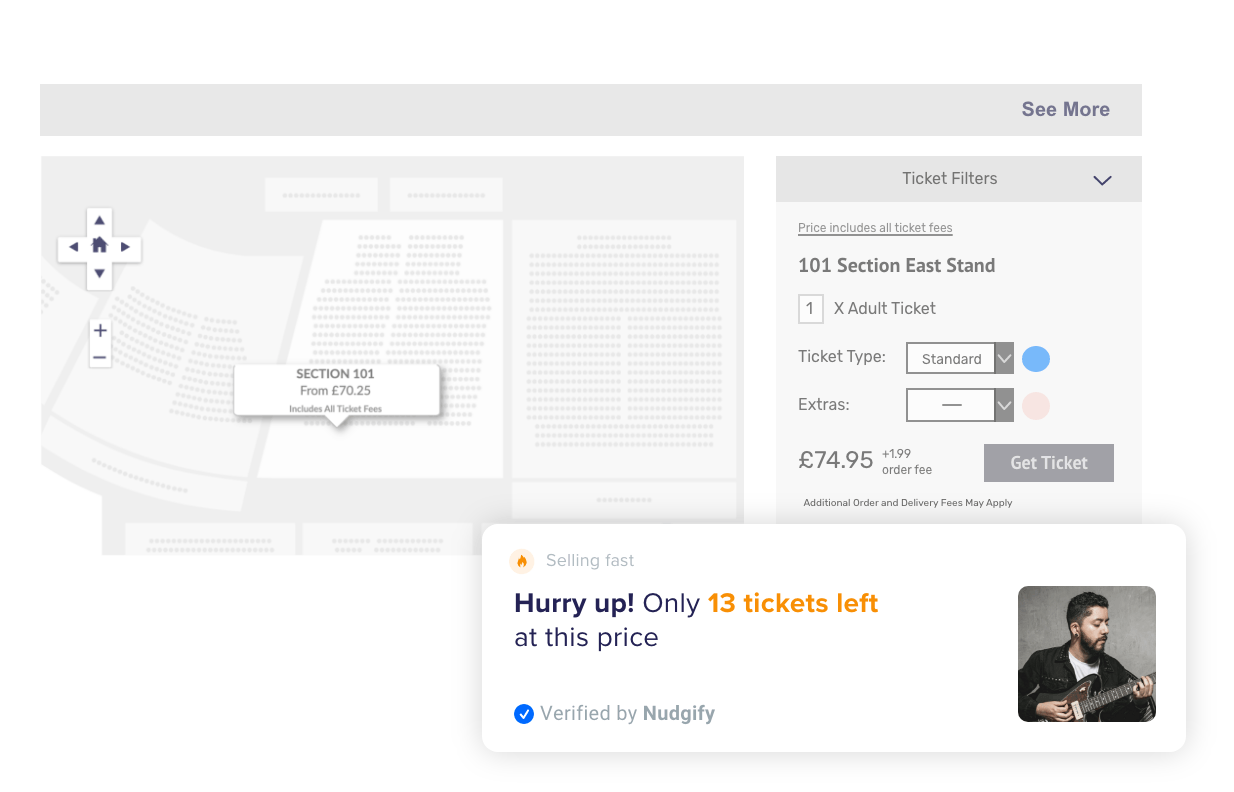Open the Extras dropdown
The height and width of the screenshot is (792, 1234).
tap(1004, 405)
